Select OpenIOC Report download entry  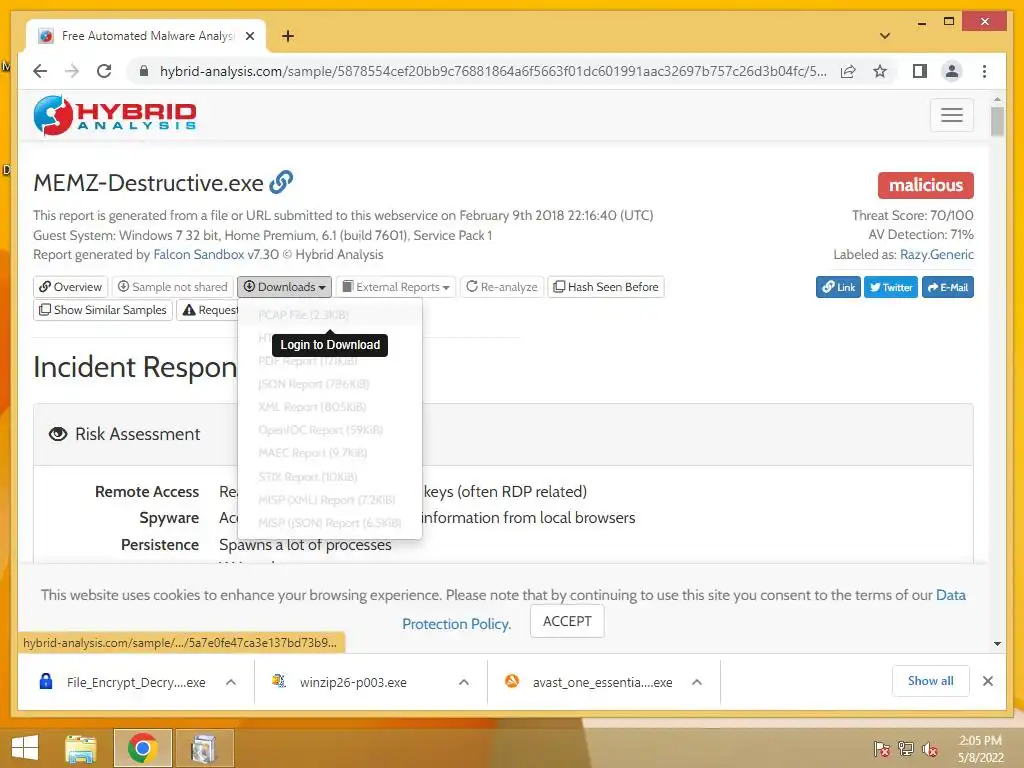tap(330, 430)
